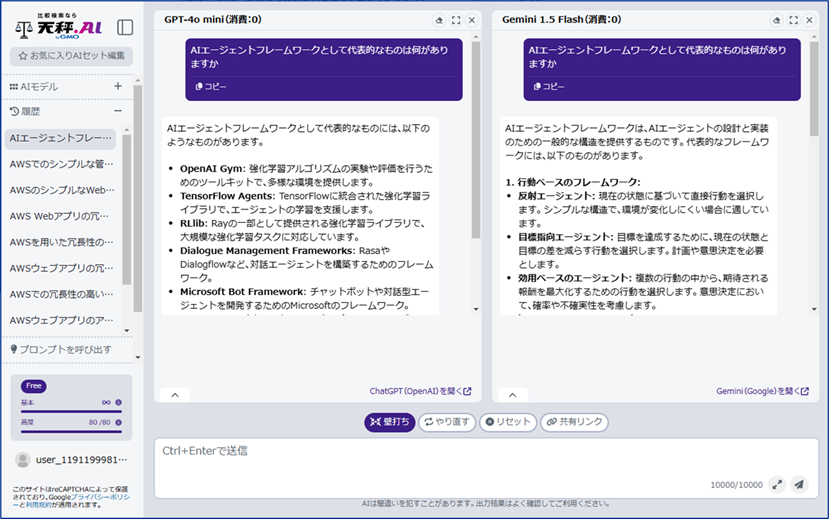Open history item AWSでの冗長性の高い…
This screenshot has width=829, height=519.
(61, 294)
